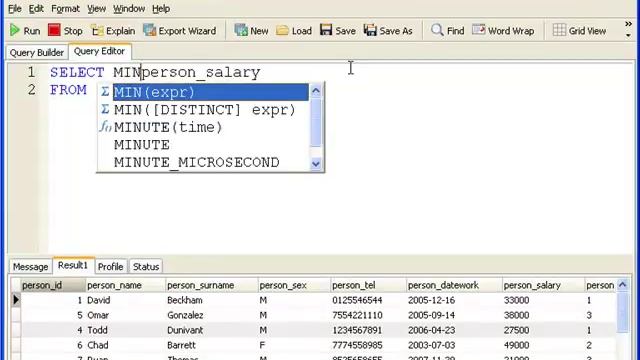640x360 pixels.
Task: Click the Save As icon
Action: pos(370,30)
